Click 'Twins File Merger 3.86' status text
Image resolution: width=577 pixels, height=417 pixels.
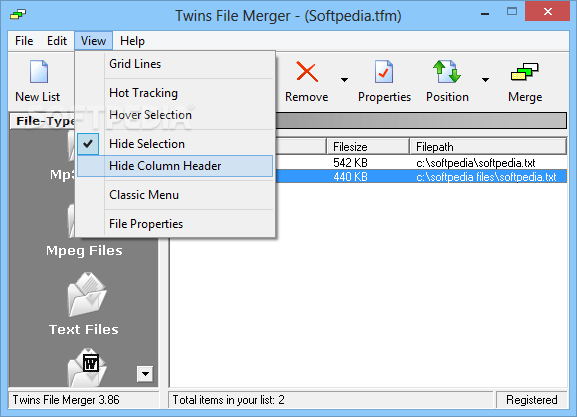tap(66, 400)
